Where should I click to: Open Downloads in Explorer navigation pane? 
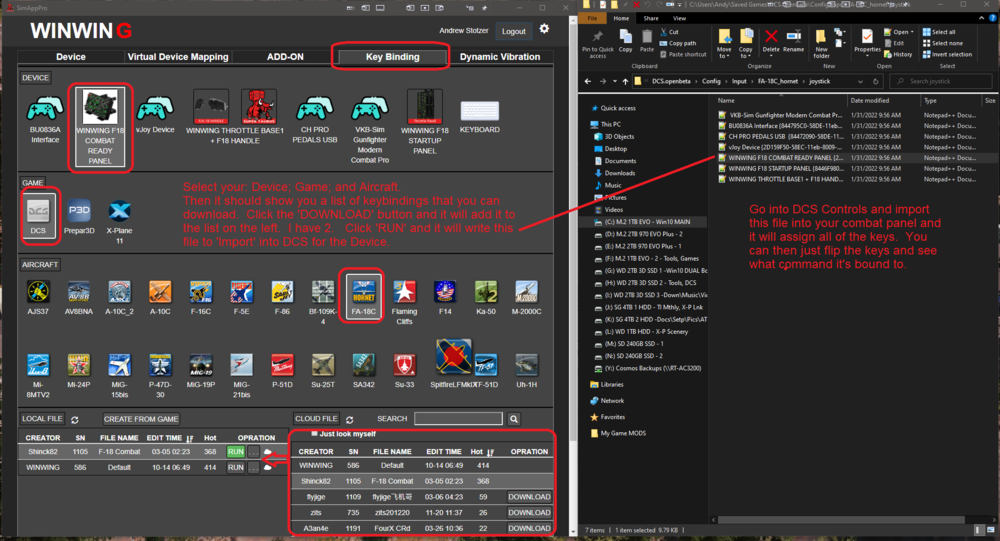click(x=620, y=173)
